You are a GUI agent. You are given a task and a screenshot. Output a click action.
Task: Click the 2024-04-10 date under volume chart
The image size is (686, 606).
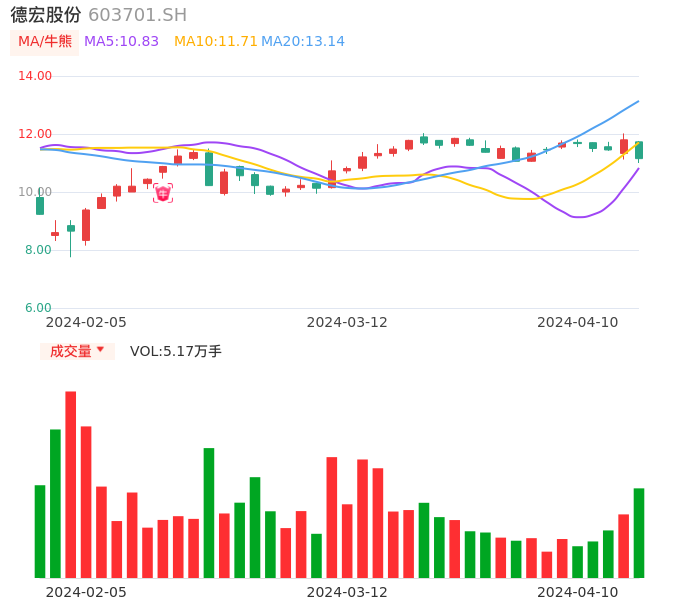(x=578, y=592)
